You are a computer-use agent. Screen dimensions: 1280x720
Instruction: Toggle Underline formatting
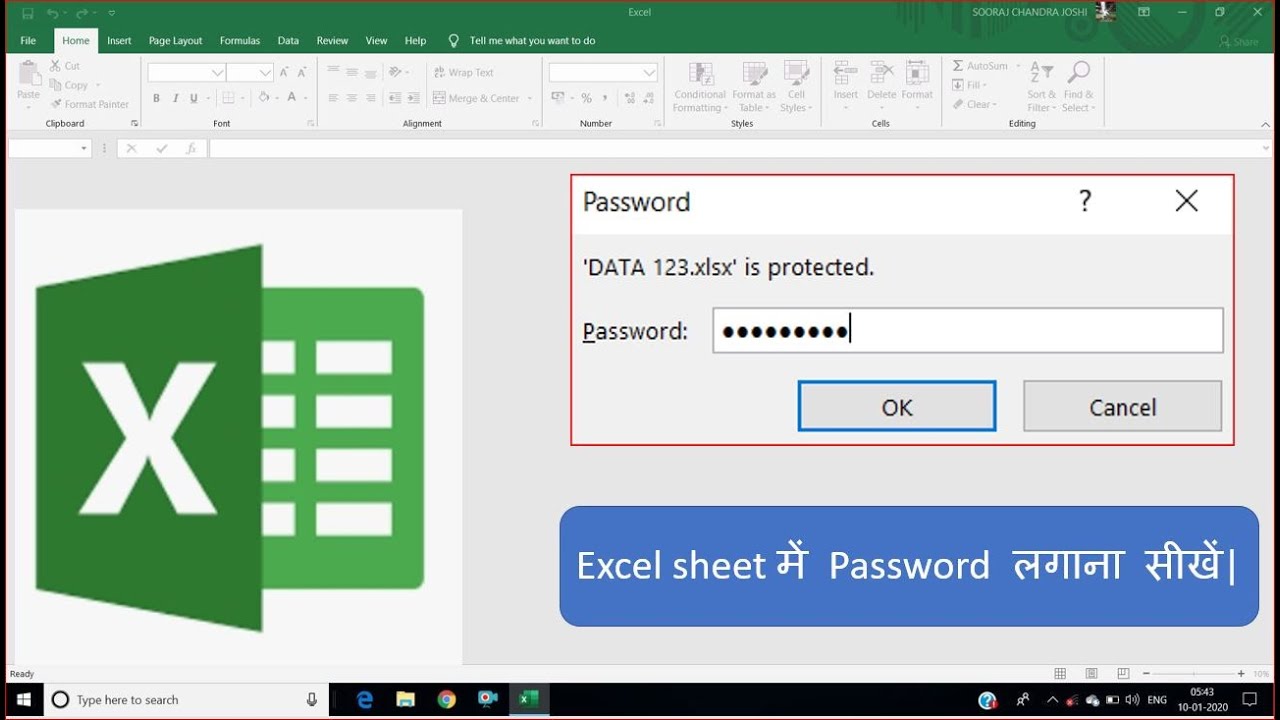pos(194,98)
